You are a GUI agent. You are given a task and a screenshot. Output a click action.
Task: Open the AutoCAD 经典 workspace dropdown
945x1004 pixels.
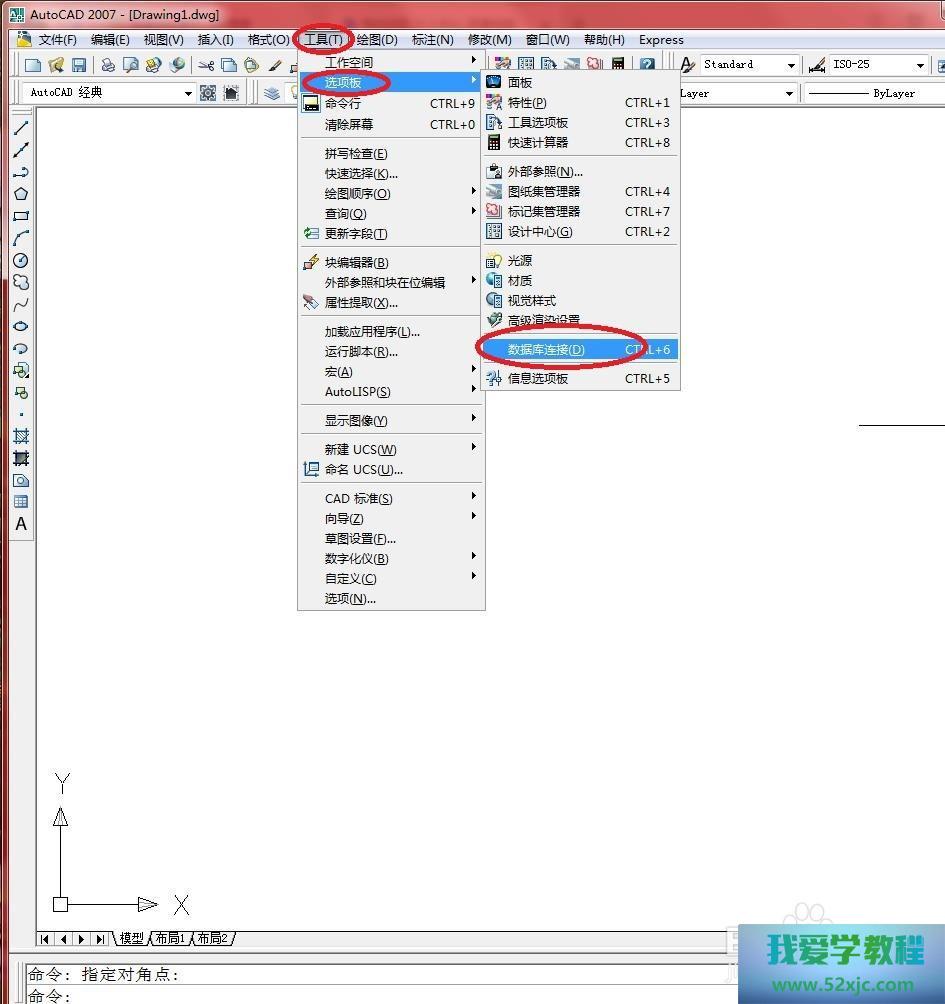(x=188, y=93)
